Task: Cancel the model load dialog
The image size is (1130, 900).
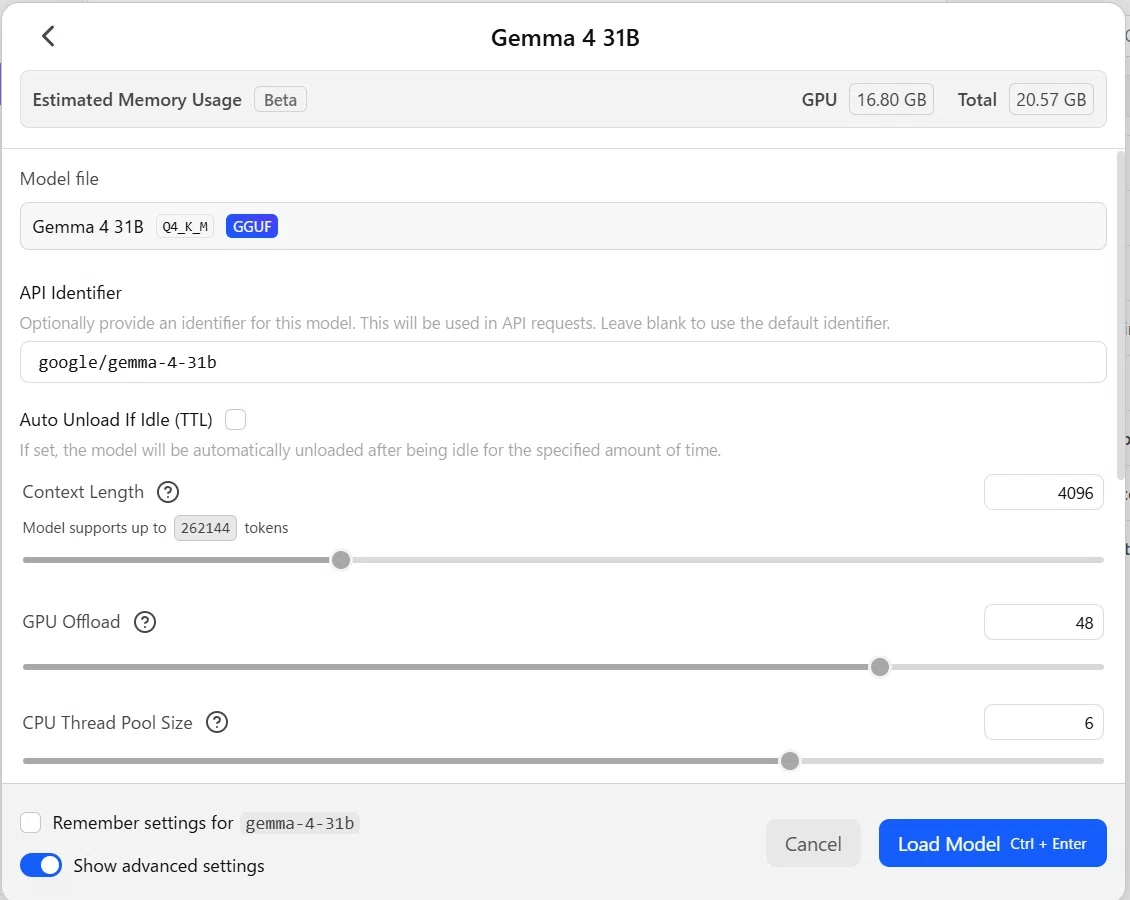Action: (x=813, y=843)
